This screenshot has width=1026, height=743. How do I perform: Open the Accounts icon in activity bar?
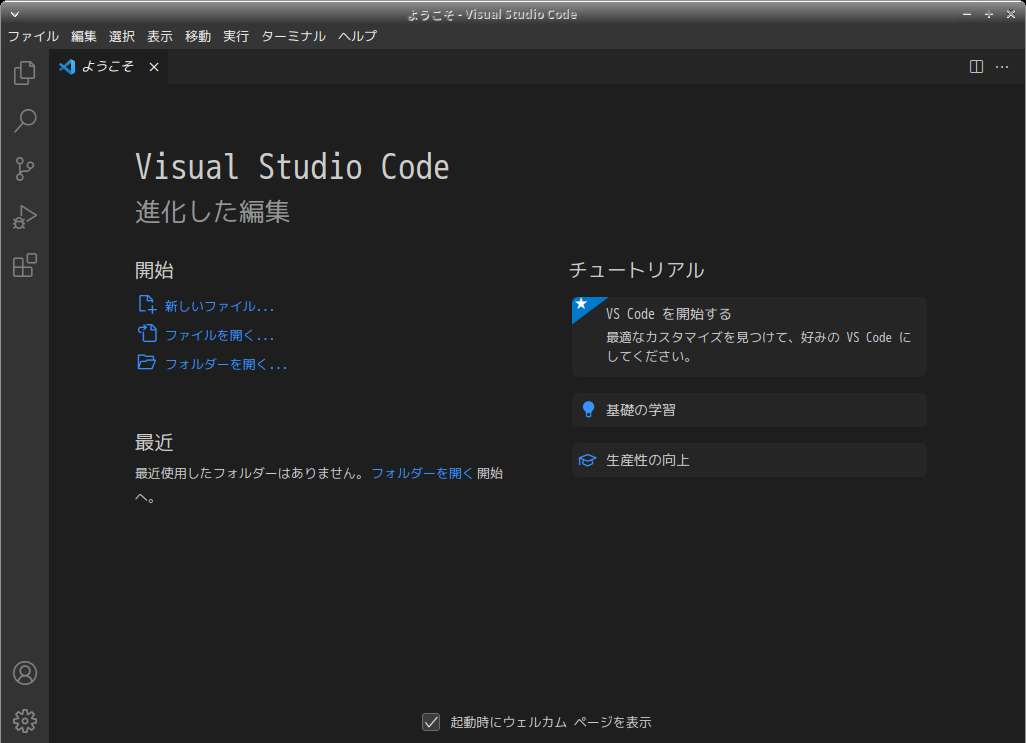(x=25, y=673)
